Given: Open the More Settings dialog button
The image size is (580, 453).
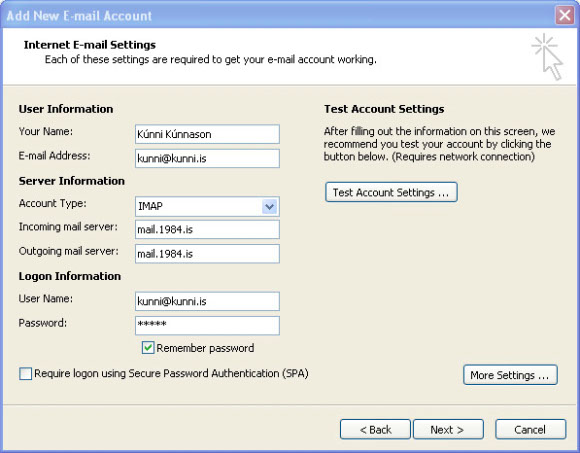Looking at the screenshot, I should (x=510, y=375).
